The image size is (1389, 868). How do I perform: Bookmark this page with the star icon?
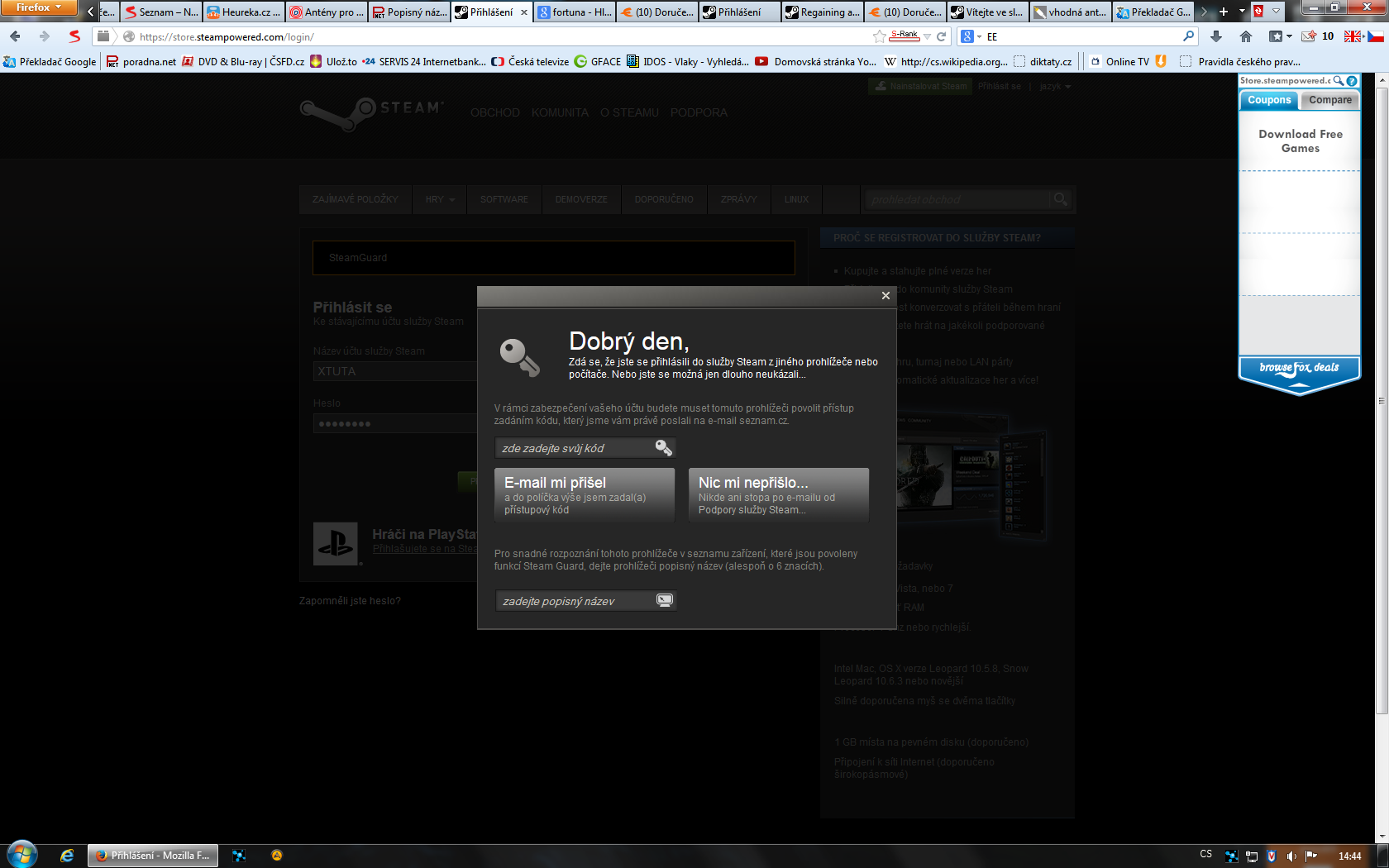click(879, 36)
